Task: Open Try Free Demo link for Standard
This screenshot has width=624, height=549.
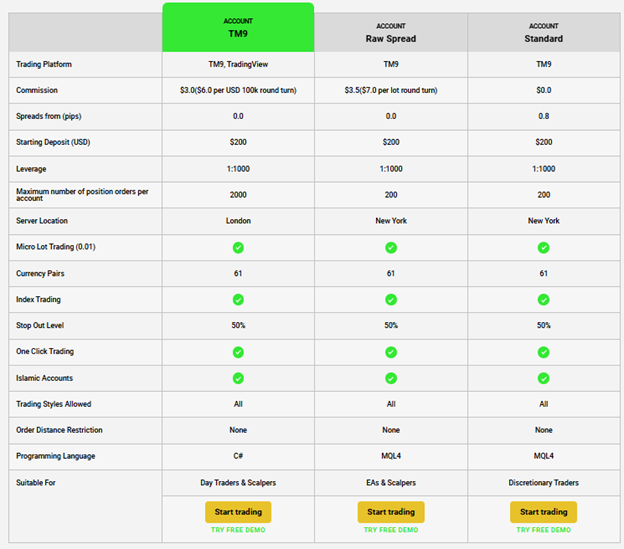Action: point(543,530)
